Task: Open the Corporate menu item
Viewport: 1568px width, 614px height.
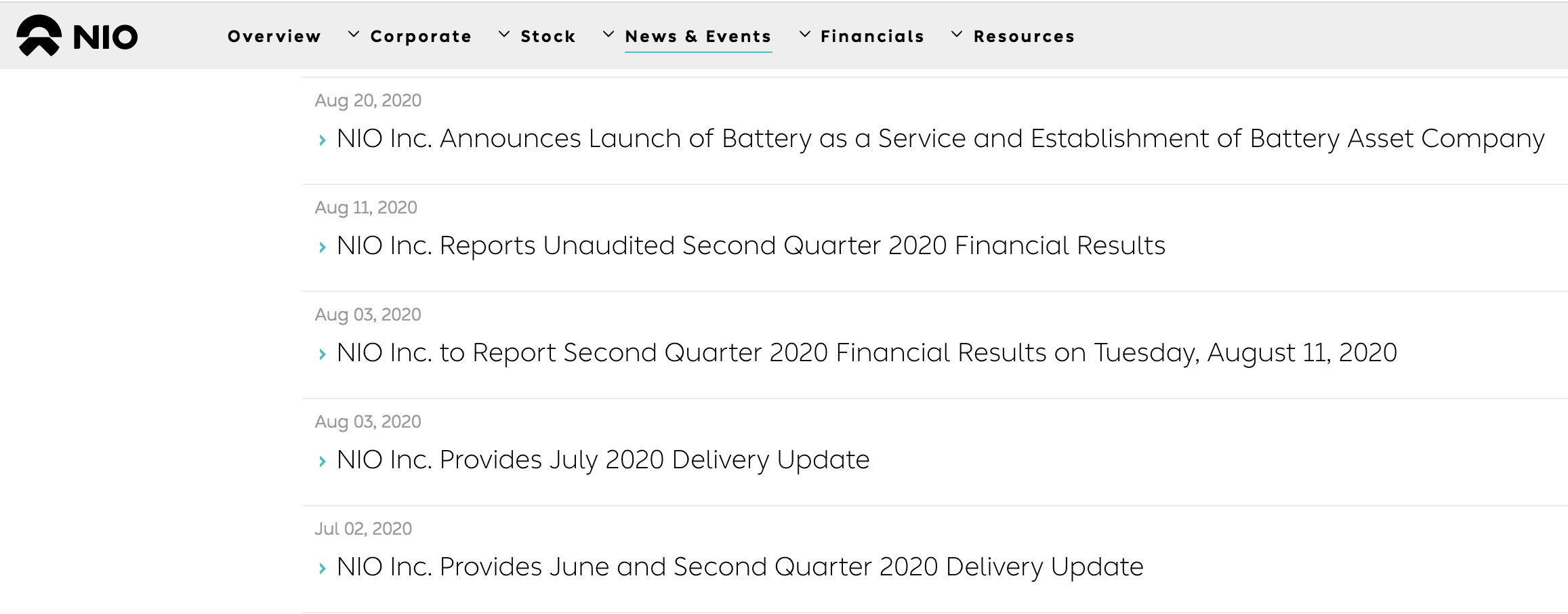Action: point(421,36)
